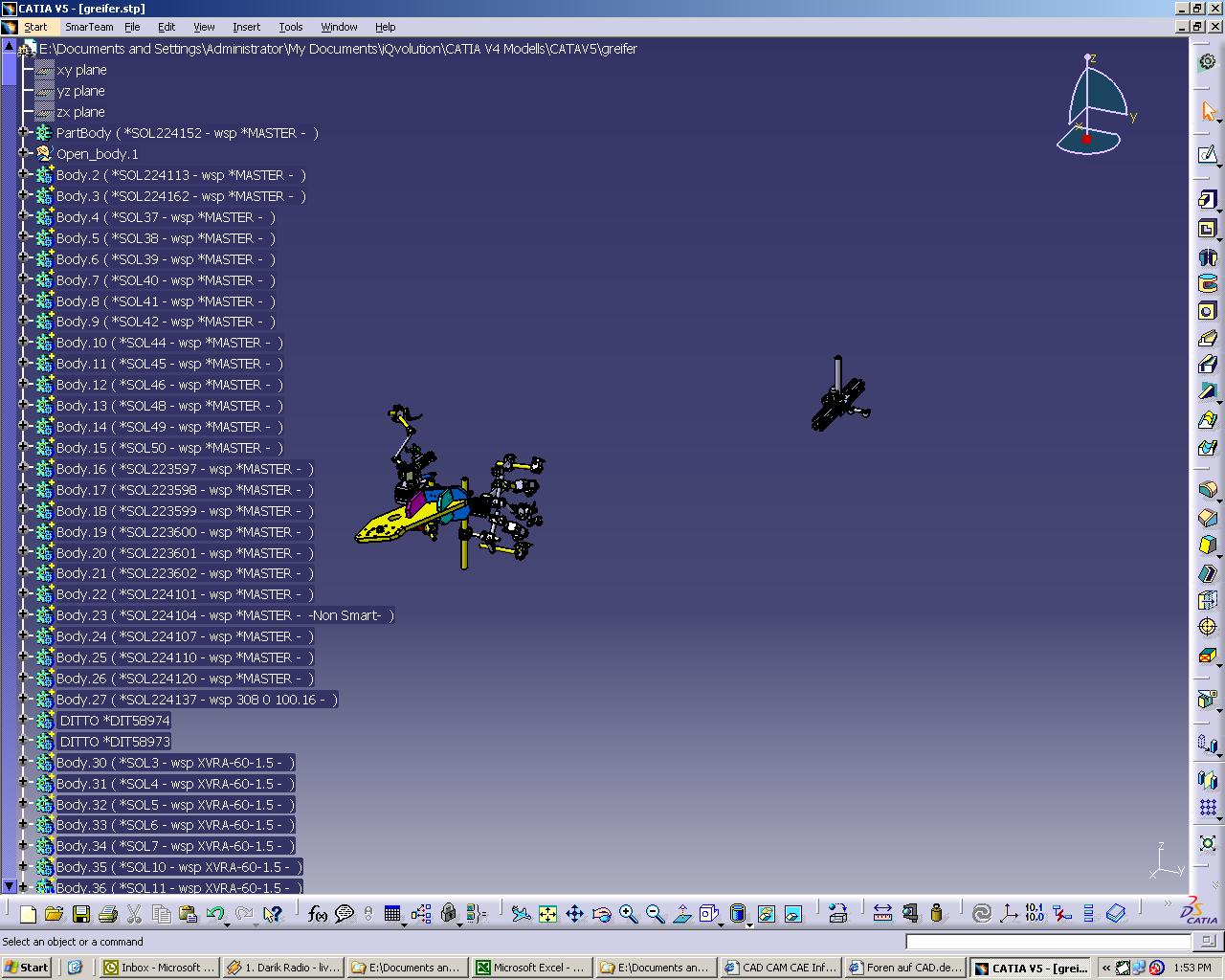Switch to Foren auf CAD.de taskbar button

pyautogui.click(x=904, y=967)
